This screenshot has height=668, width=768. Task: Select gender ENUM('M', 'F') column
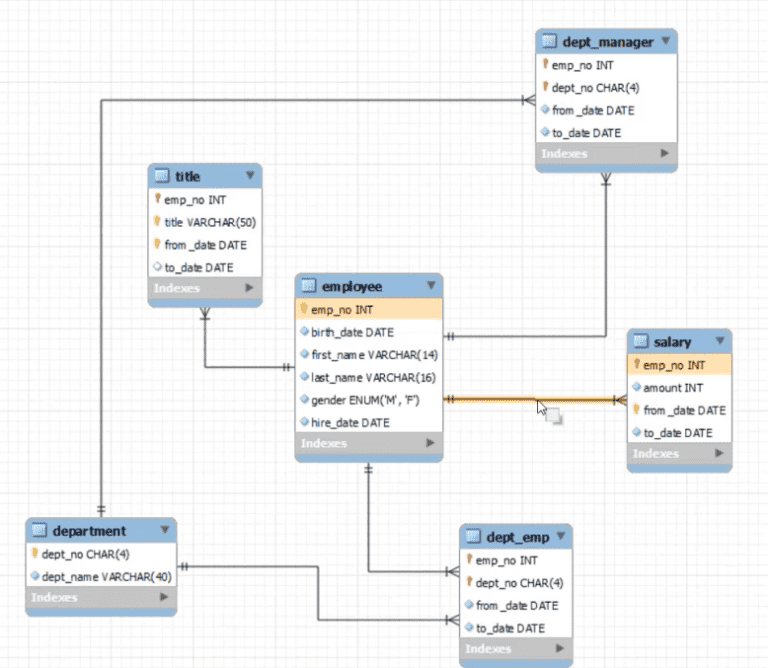click(369, 400)
